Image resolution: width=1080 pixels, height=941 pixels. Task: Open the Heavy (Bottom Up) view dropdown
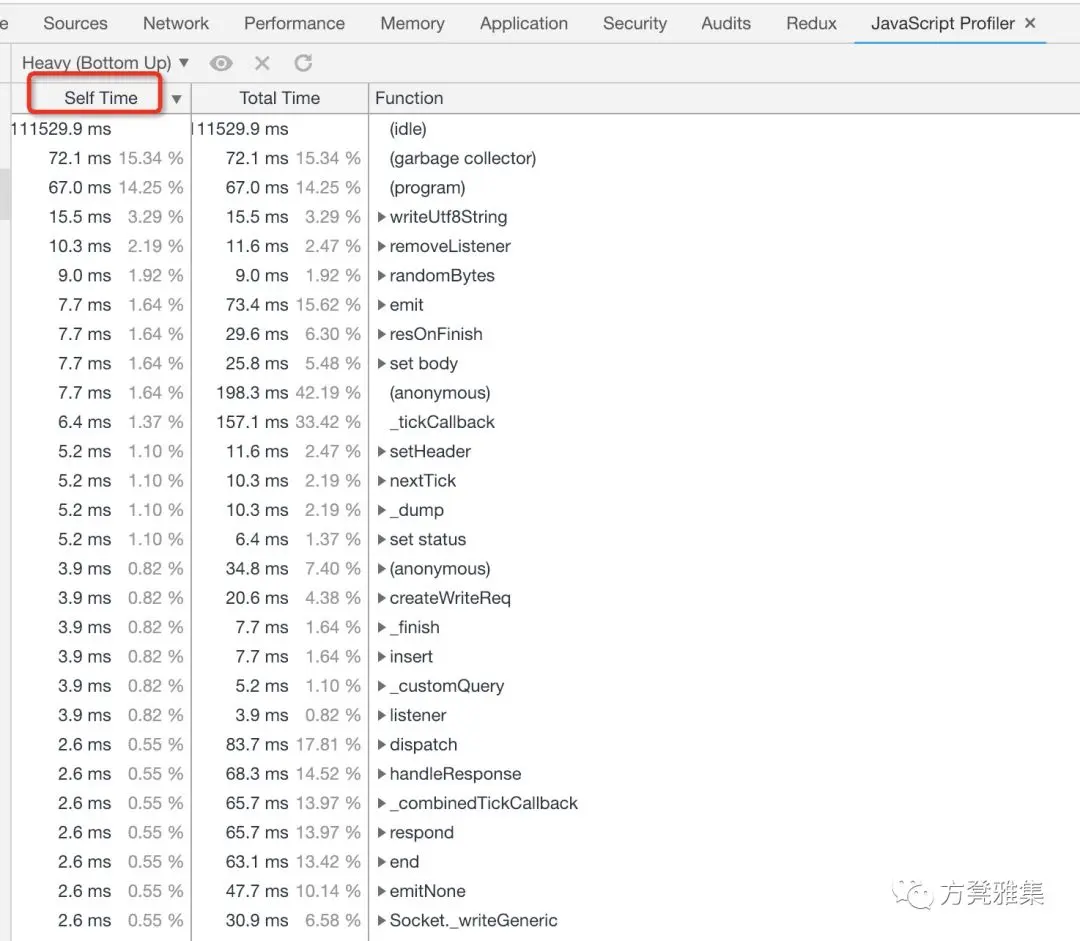tap(105, 63)
